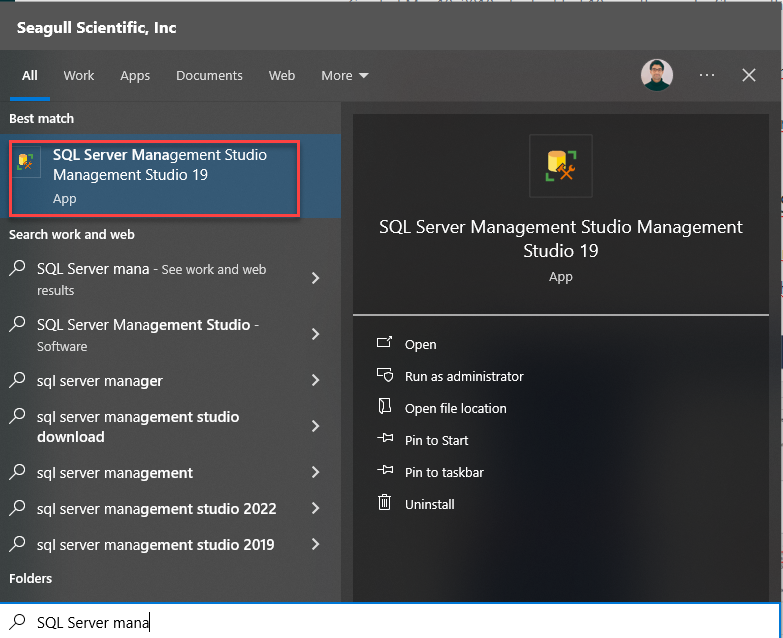Screen dimensions: 783x638
Task: Click search icon beside 'sql server management studio 2022'
Action: [x=17, y=507]
